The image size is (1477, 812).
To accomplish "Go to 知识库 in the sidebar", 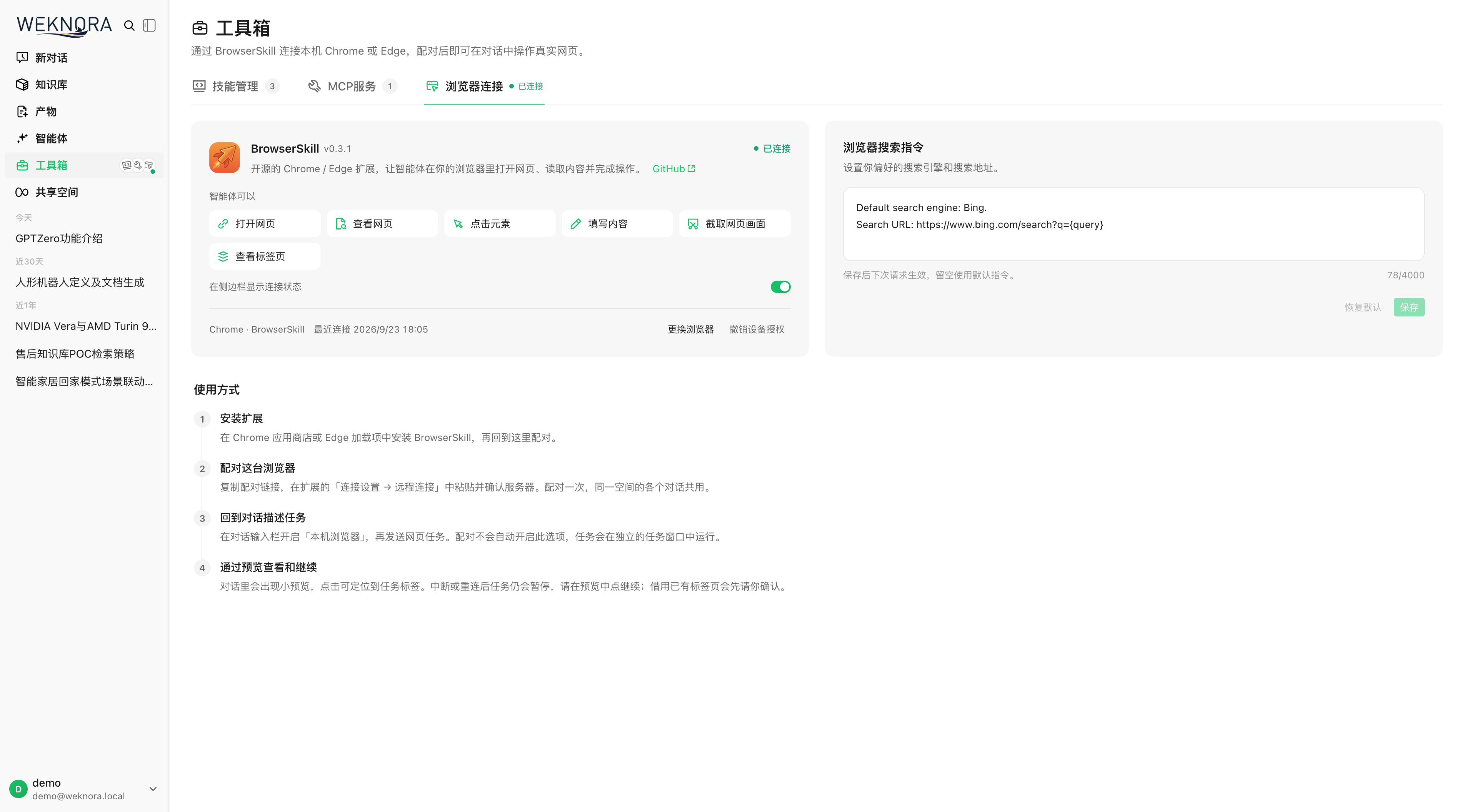I will 84,84.
